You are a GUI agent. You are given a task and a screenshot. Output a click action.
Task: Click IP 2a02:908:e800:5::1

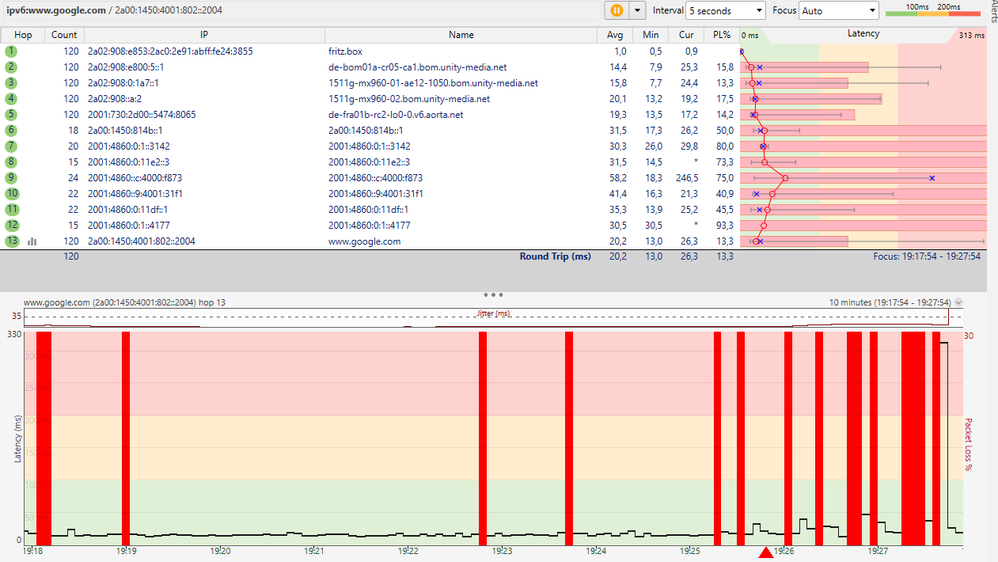point(125,67)
